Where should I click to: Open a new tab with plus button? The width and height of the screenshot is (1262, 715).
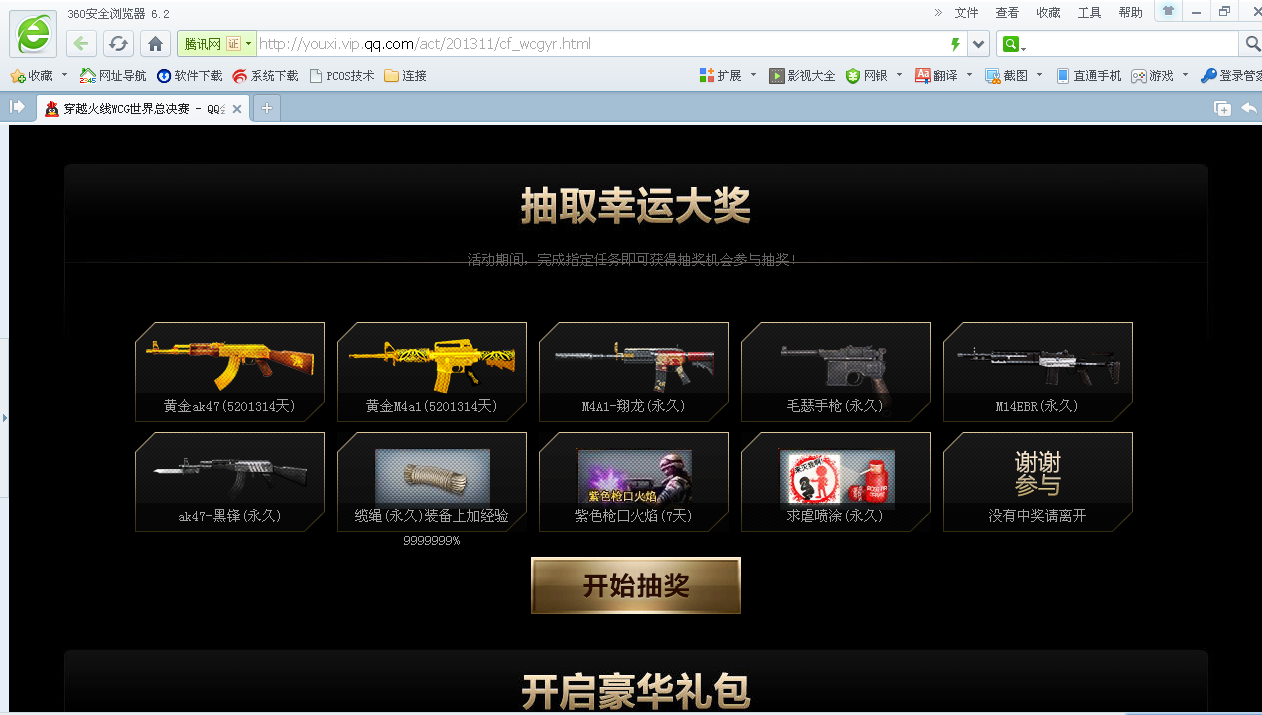[266, 109]
